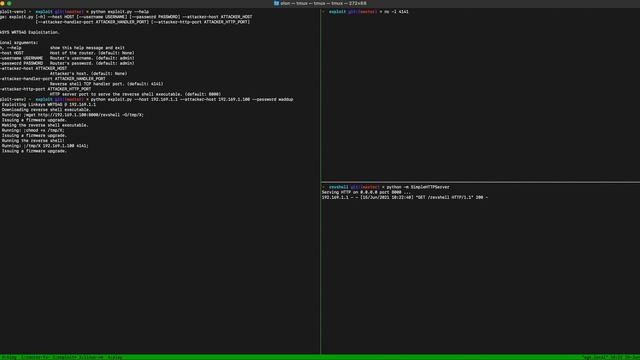The width and height of the screenshot is (640, 360).
Task: Click the exploit command with '--password waddup'
Action: 192,99
